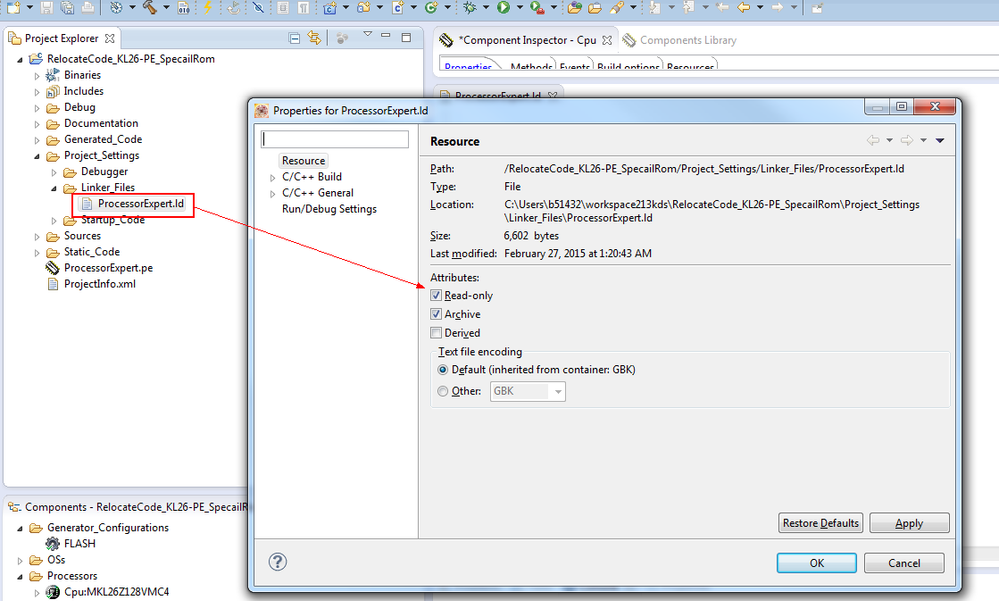Viewport: 999px width, 601px height.
Task: Open the dialog view menu dropdown arrow
Action: tap(940, 140)
